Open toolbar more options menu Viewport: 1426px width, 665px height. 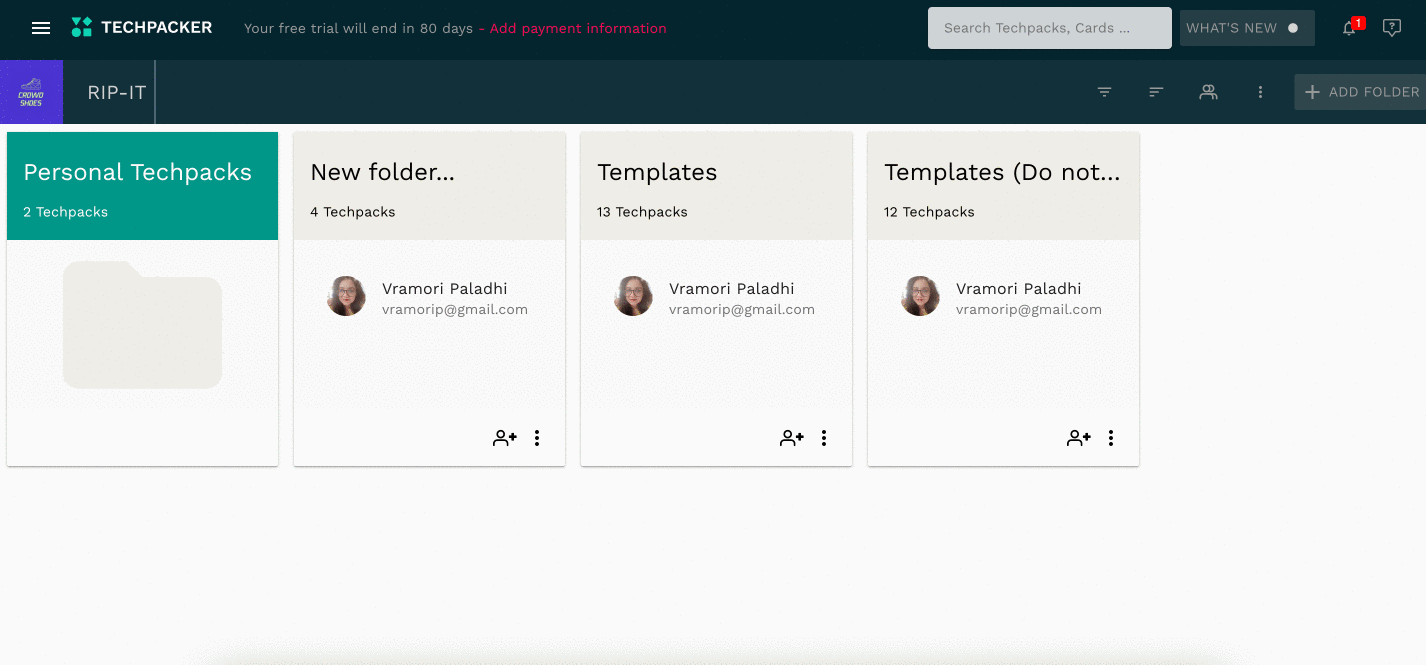[1260, 92]
